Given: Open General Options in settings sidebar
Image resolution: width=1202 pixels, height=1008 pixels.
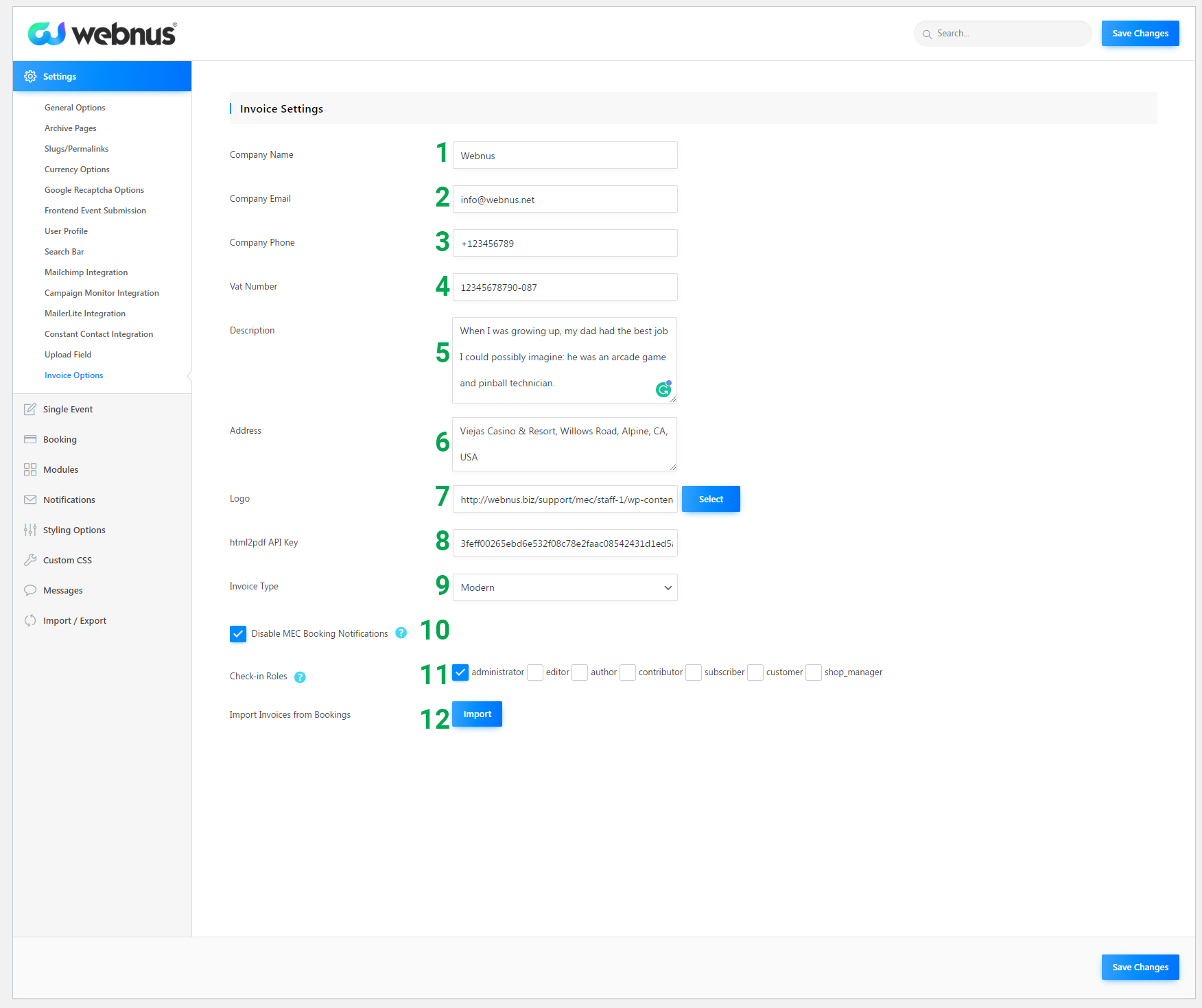Looking at the screenshot, I should point(75,108).
